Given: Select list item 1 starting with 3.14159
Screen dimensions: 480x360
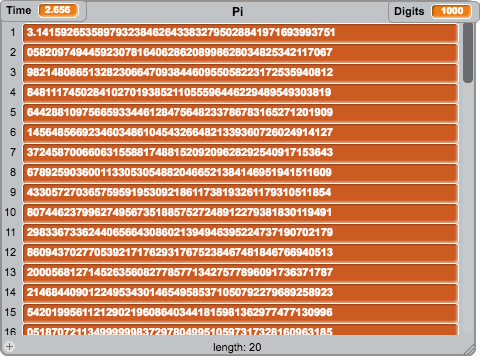Looking at the screenshot, I should click(241, 33).
